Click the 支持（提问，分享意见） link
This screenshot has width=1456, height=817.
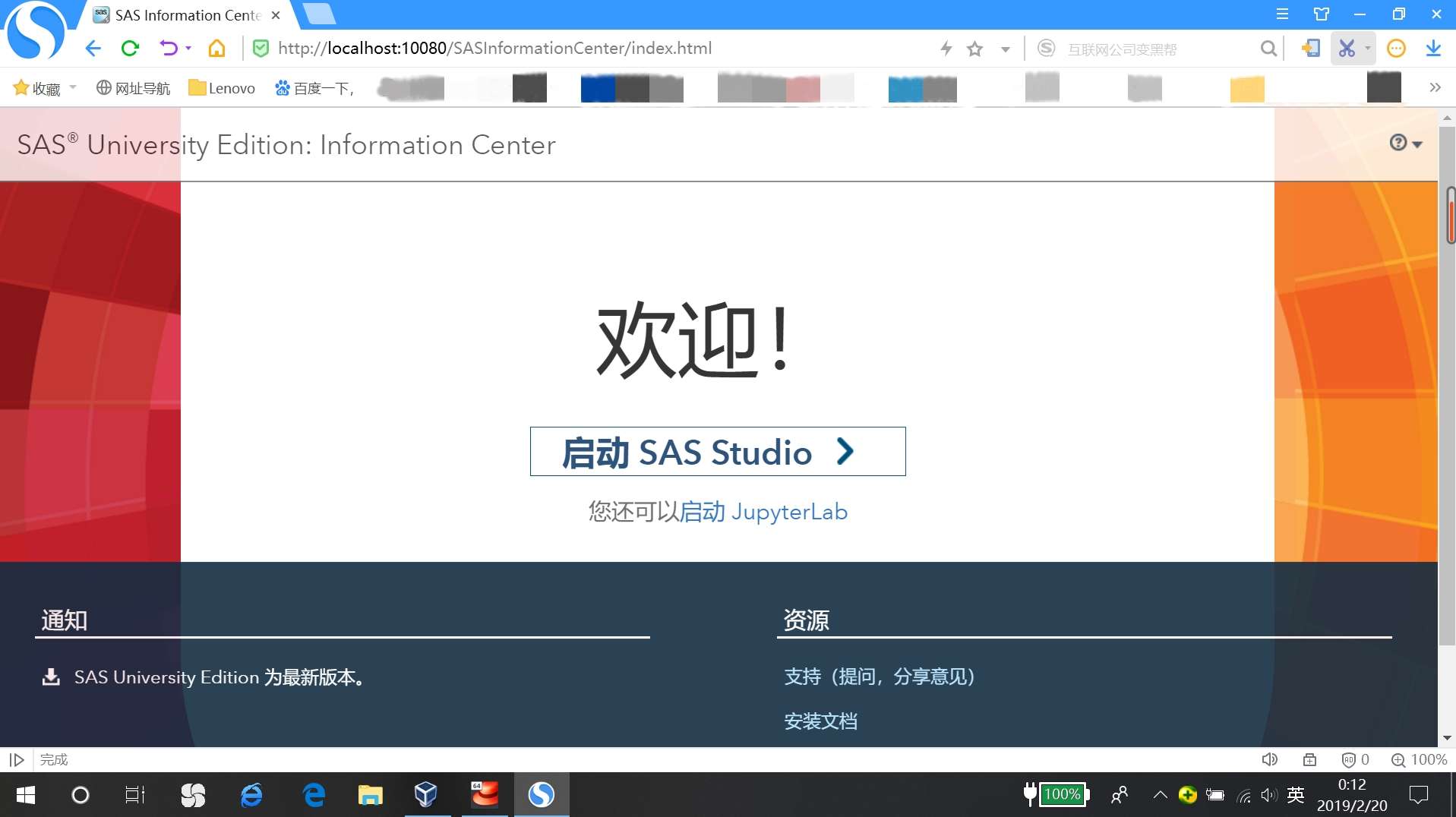point(880,677)
